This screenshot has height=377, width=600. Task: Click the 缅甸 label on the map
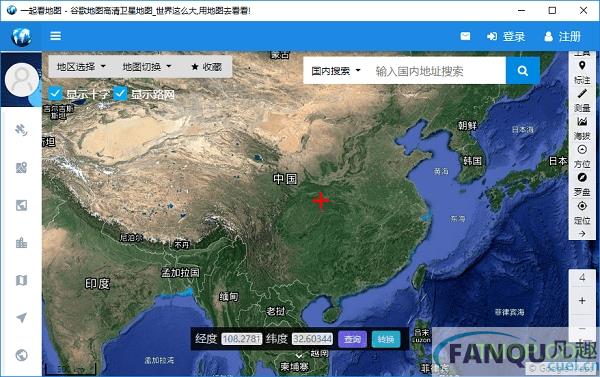click(x=228, y=297)
